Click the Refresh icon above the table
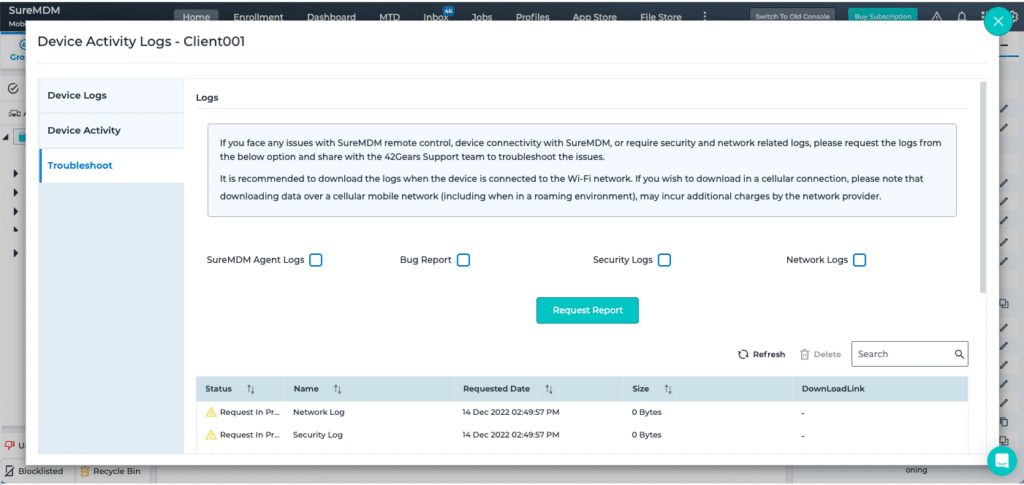This screenshot has width=1024, height=485. point(743,354)
